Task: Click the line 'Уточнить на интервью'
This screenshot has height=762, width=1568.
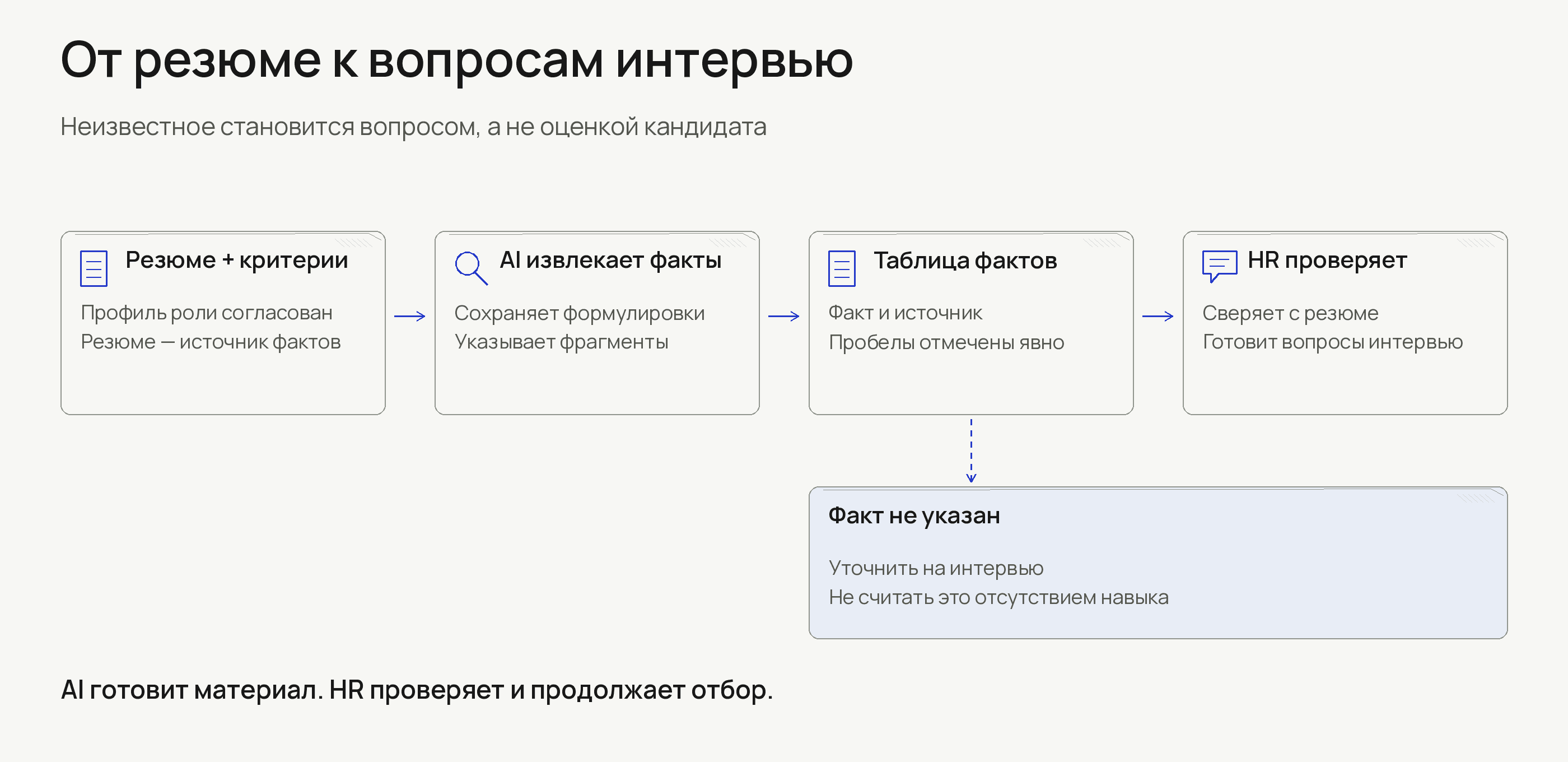Action: tap(936, 568)
